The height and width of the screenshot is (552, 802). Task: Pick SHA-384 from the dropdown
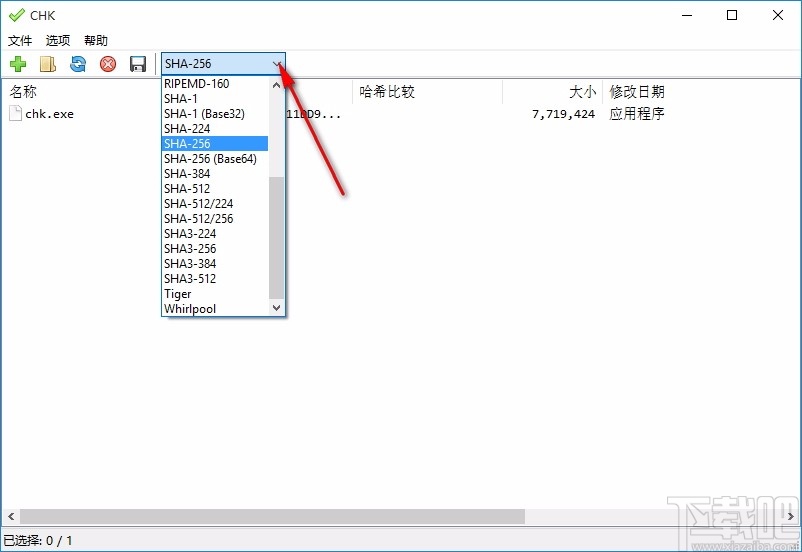click(x=215, y=173)
